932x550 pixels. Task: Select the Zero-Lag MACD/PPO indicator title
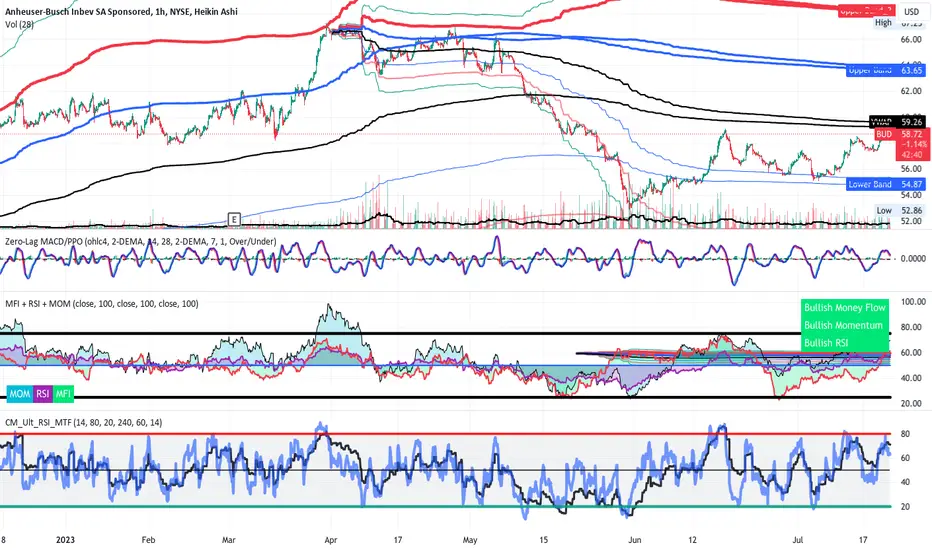coord(140,241)
